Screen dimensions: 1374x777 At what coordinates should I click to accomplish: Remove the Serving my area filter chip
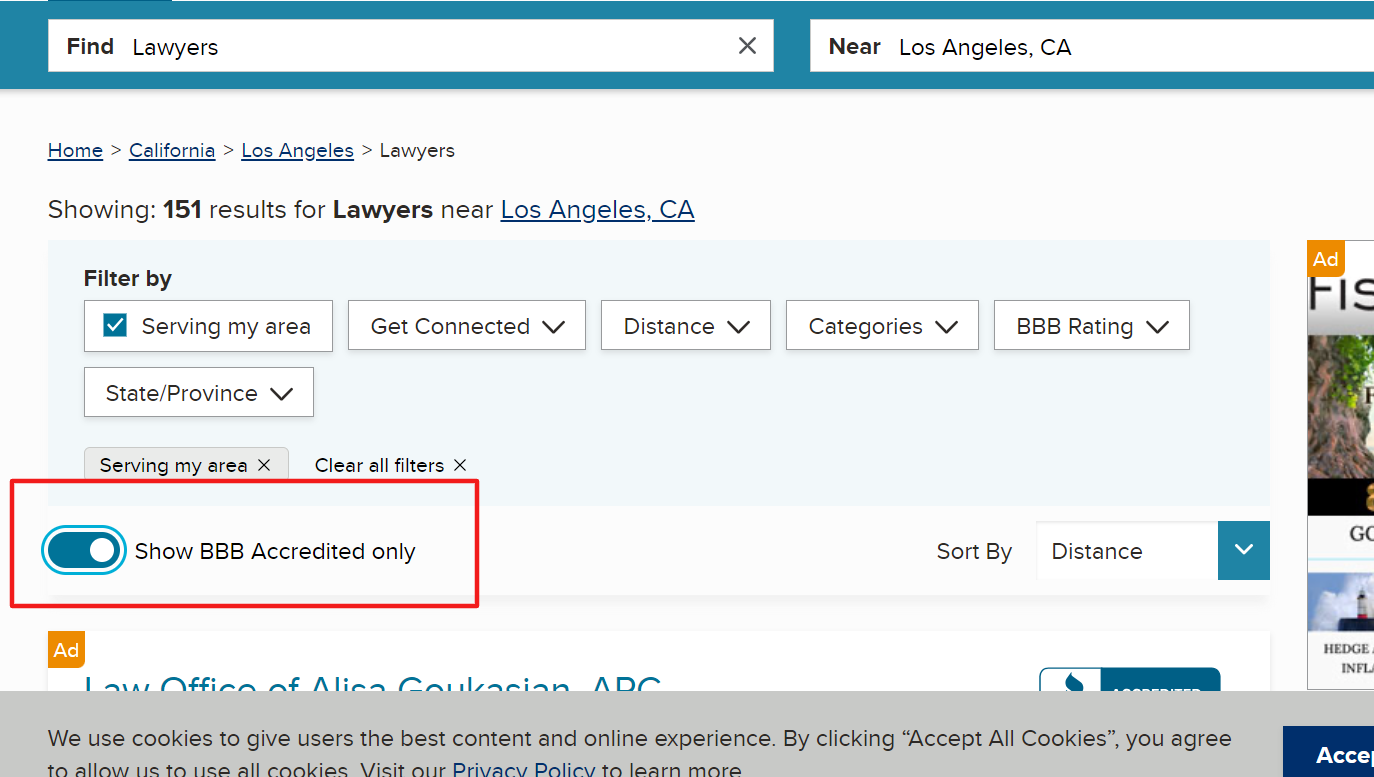[264, 465]
